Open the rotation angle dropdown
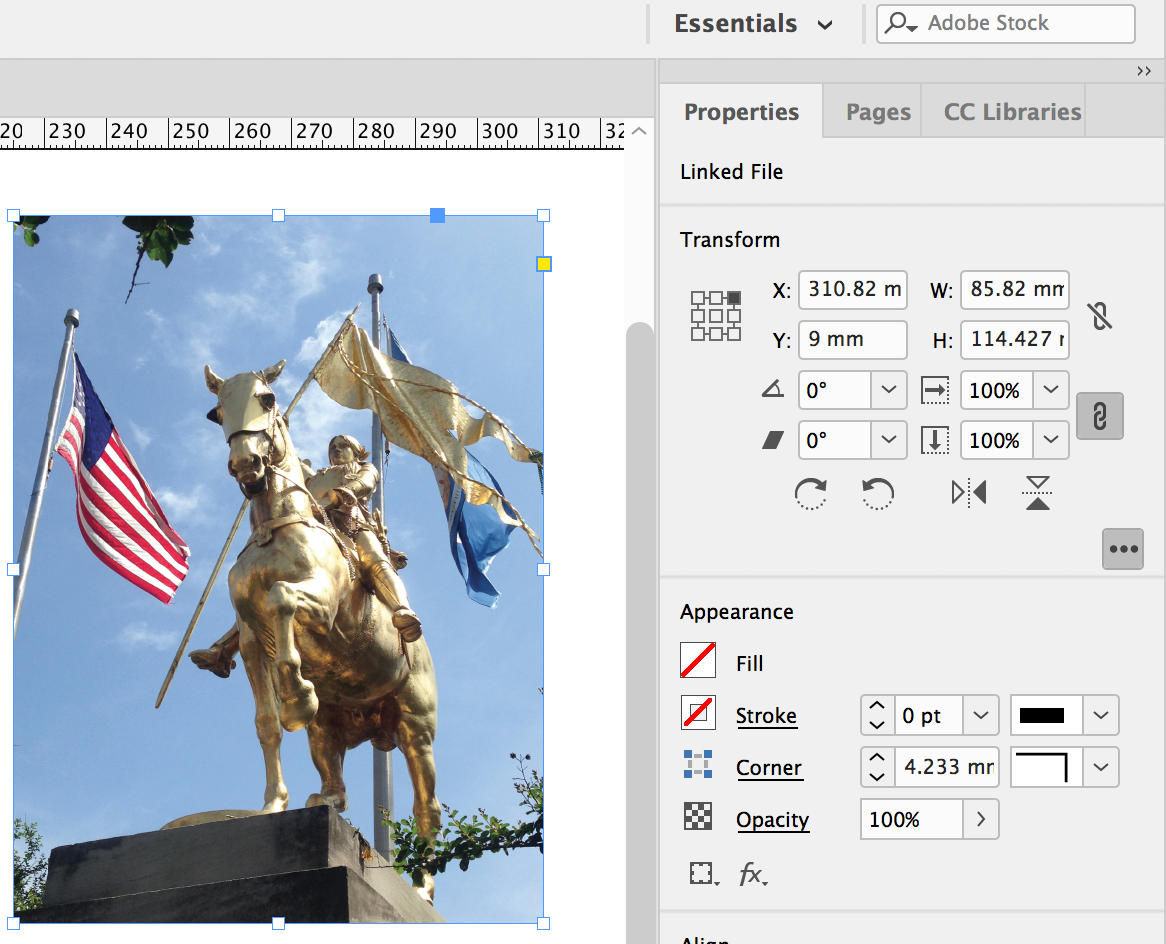The image size is (1166, 944). 889,390
